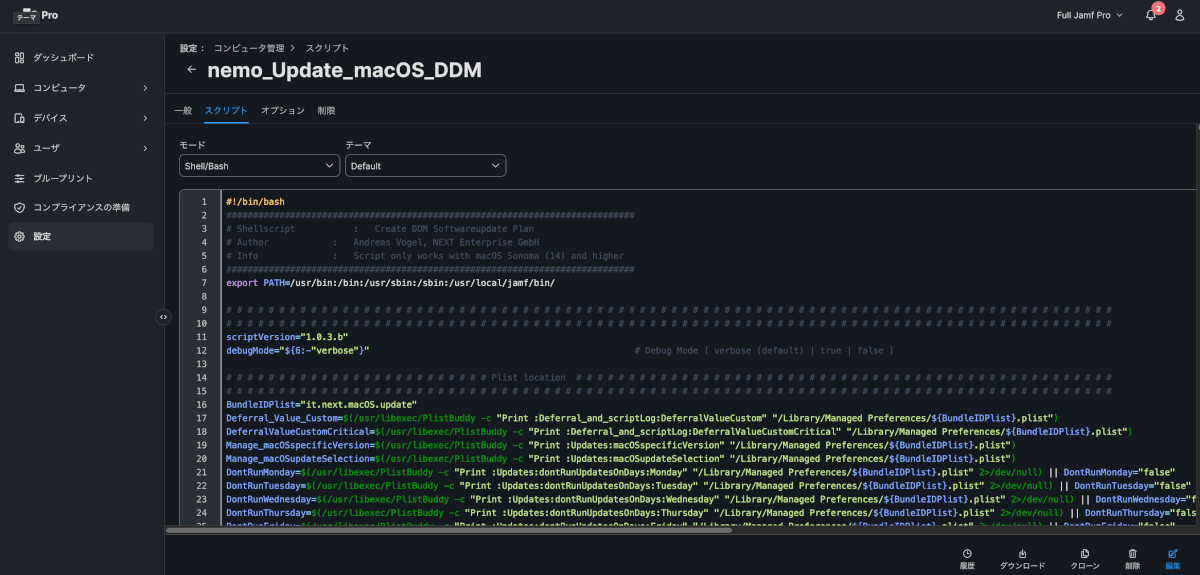Click the ダウンロード download icon
Viewport: 1200px width, 575px height.
pyautogui.click(x=1022, y=554)
